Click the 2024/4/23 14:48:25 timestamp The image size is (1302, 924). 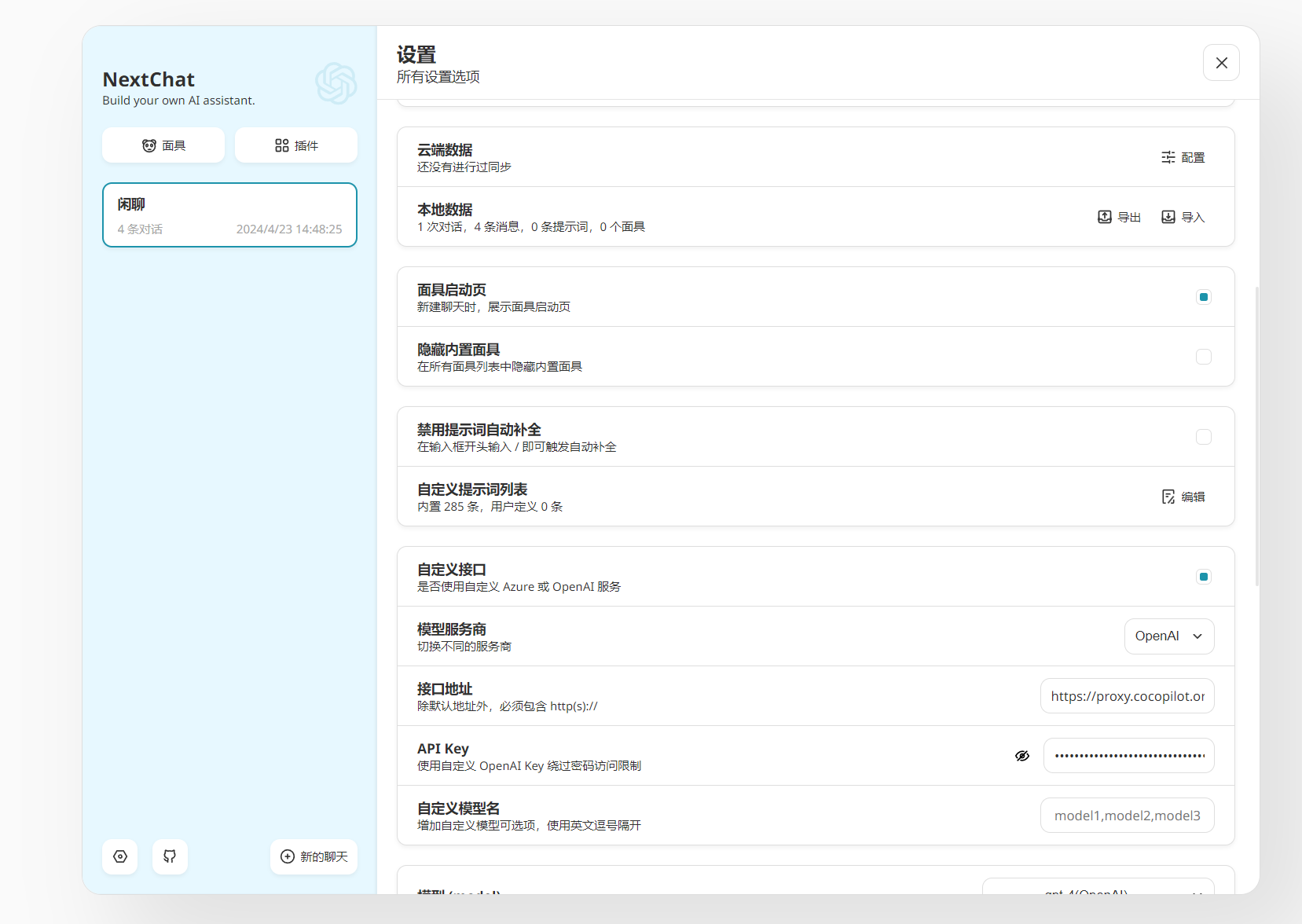pyautogui.click(x=289, y=229)
